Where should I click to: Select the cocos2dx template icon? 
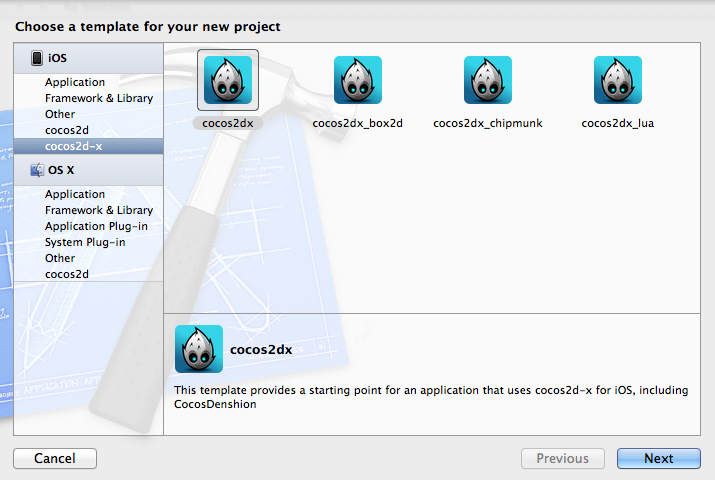coord(228,80)
